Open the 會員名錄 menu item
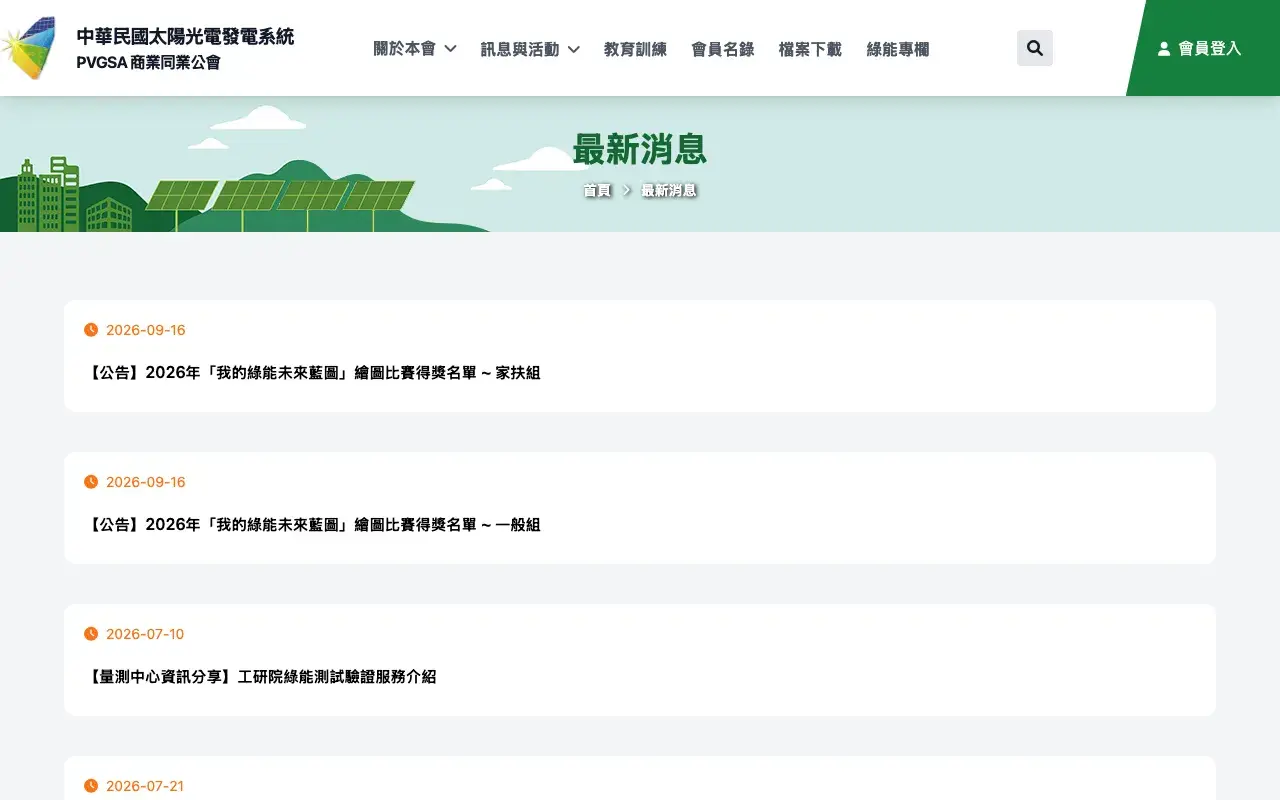Viewport: 1280px width, 800px height. 723,49
